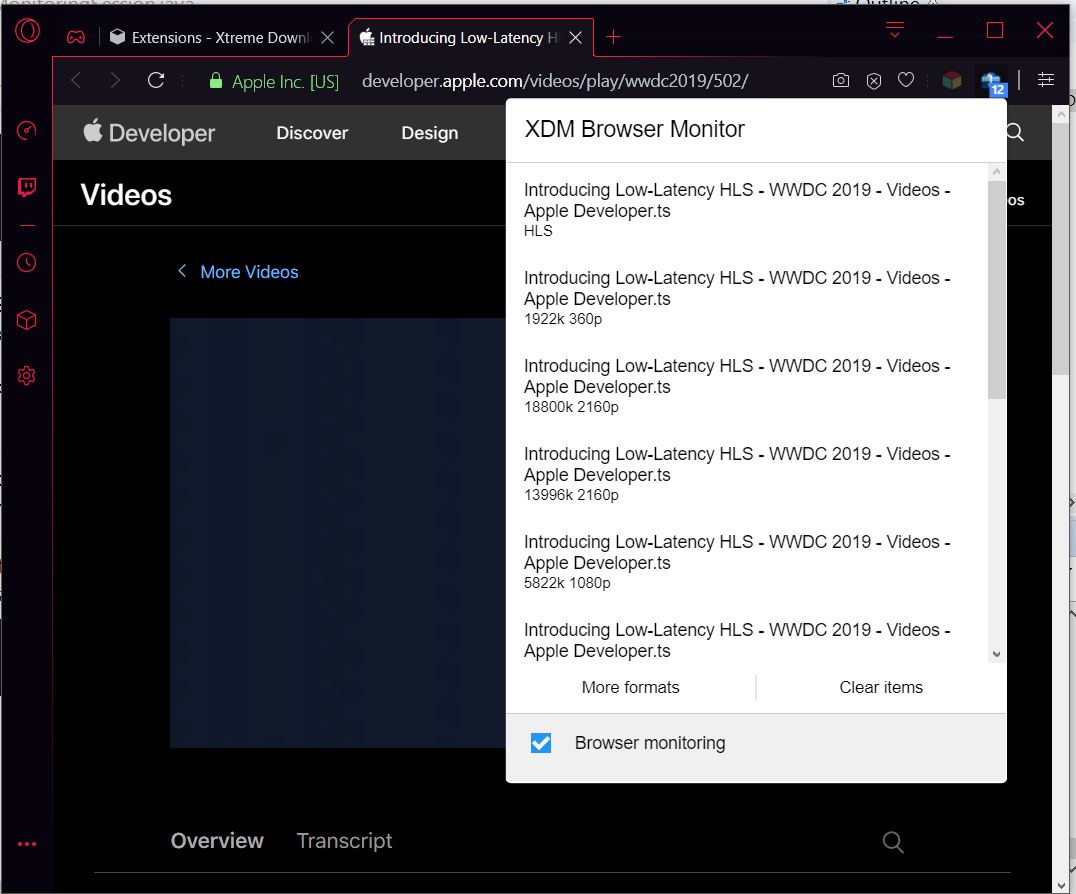Click the cube extension icon in the toolbar
This screenshot has height=894, width=1076.
[951, 80]
